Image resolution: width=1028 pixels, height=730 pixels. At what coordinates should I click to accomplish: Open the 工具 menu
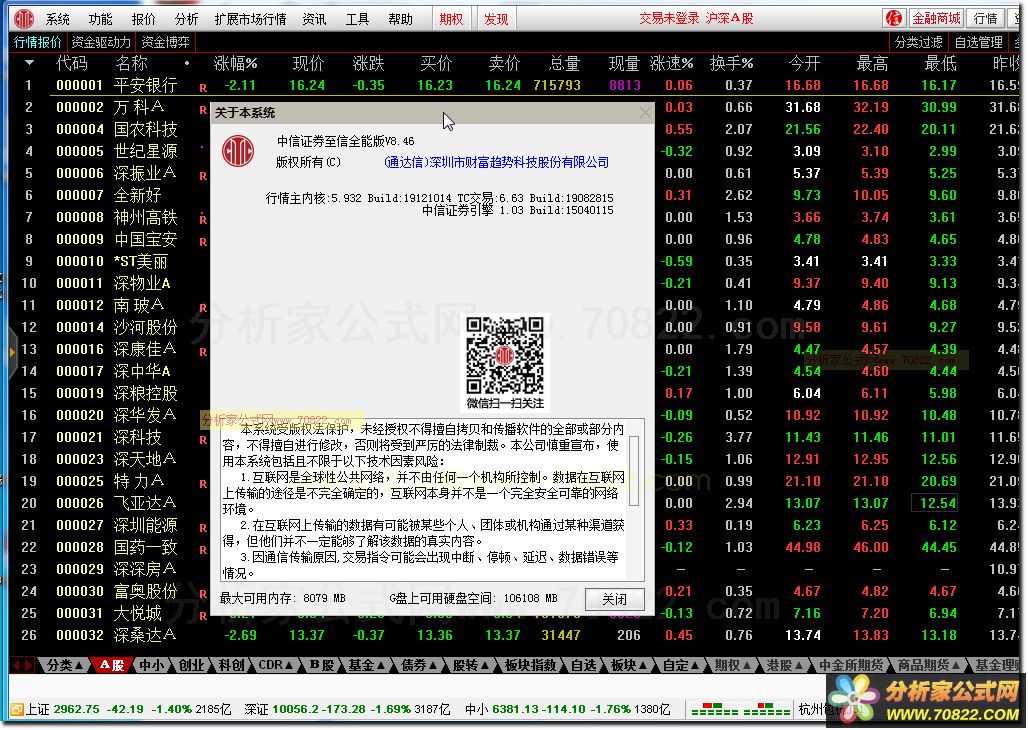tap(357, 19)
